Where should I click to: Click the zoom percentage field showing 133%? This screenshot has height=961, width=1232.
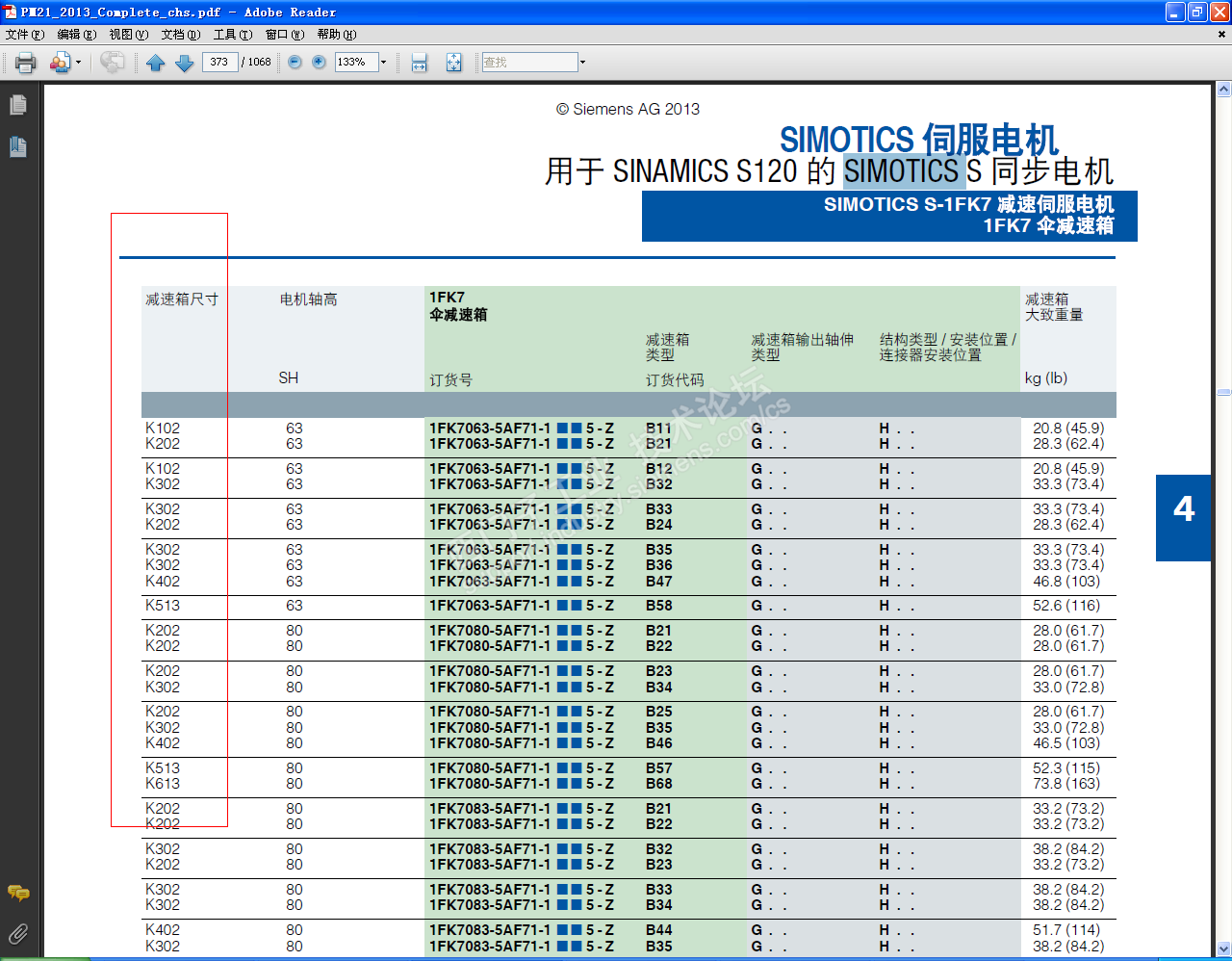coord(356,62)
